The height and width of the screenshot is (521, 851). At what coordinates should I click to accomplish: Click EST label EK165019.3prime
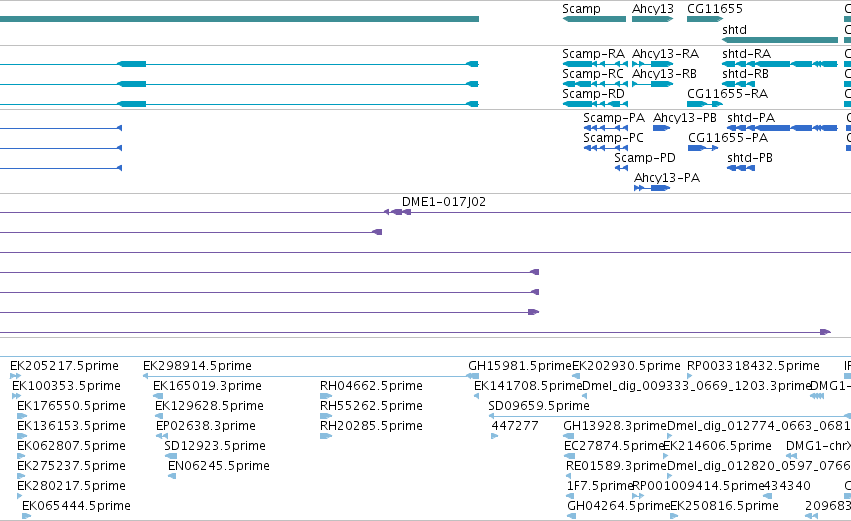click(207, 386)
